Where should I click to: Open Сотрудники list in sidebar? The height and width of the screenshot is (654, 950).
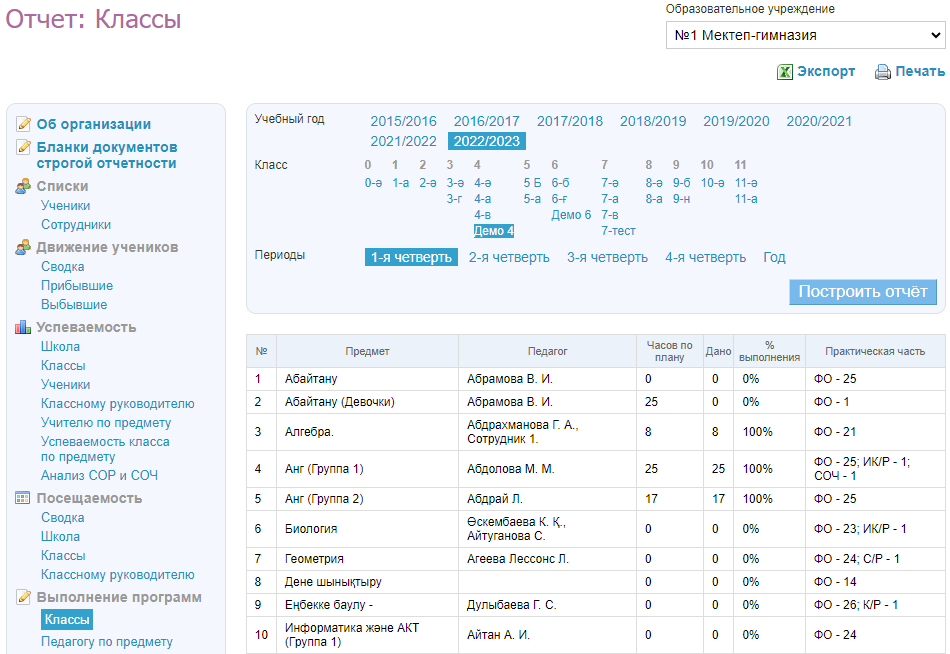click(76, 225)
